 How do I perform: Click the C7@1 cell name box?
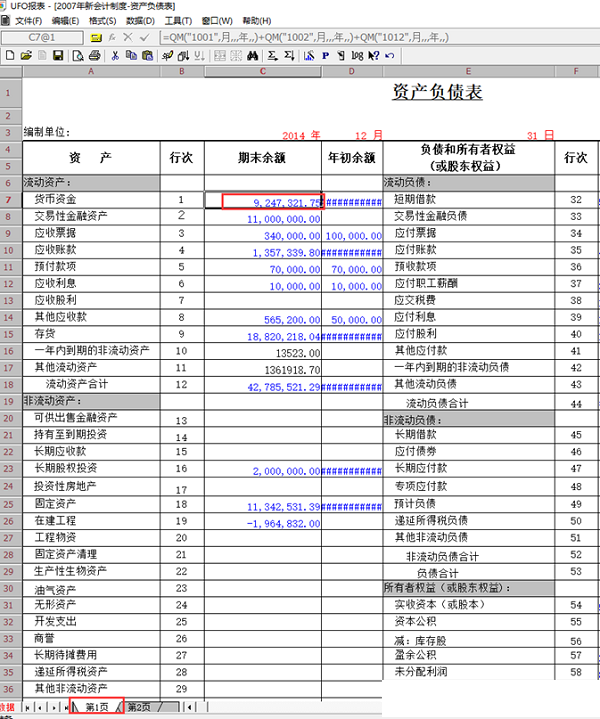(42, 38)
